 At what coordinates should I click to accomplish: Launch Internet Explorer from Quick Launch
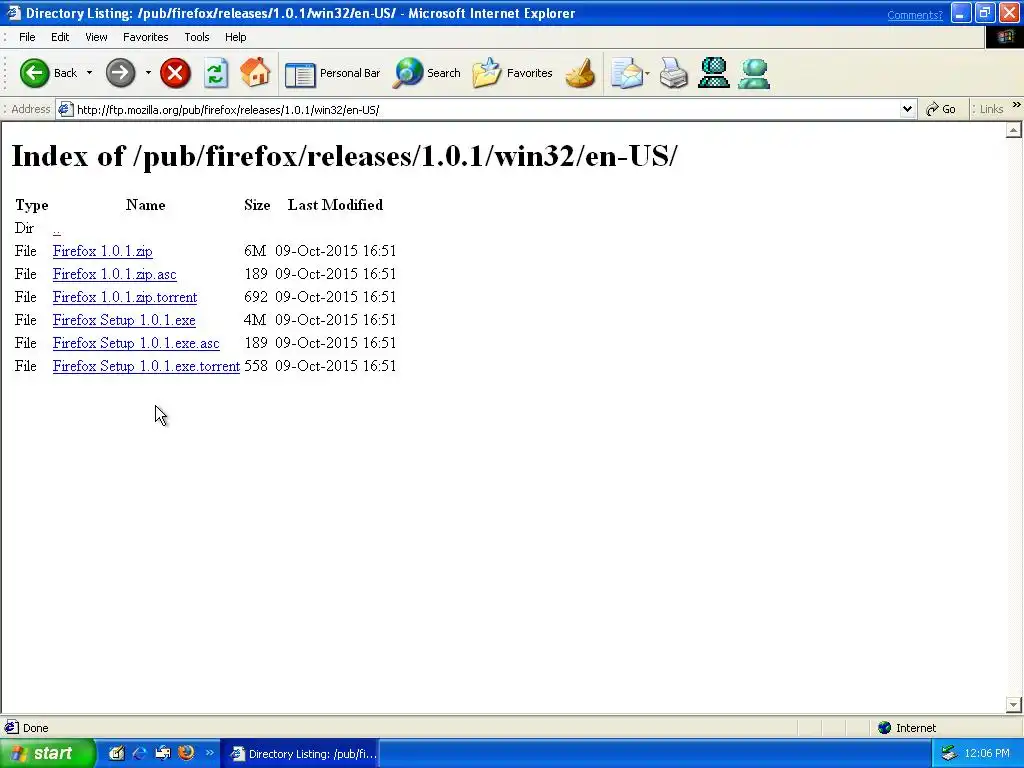[139, 754]
